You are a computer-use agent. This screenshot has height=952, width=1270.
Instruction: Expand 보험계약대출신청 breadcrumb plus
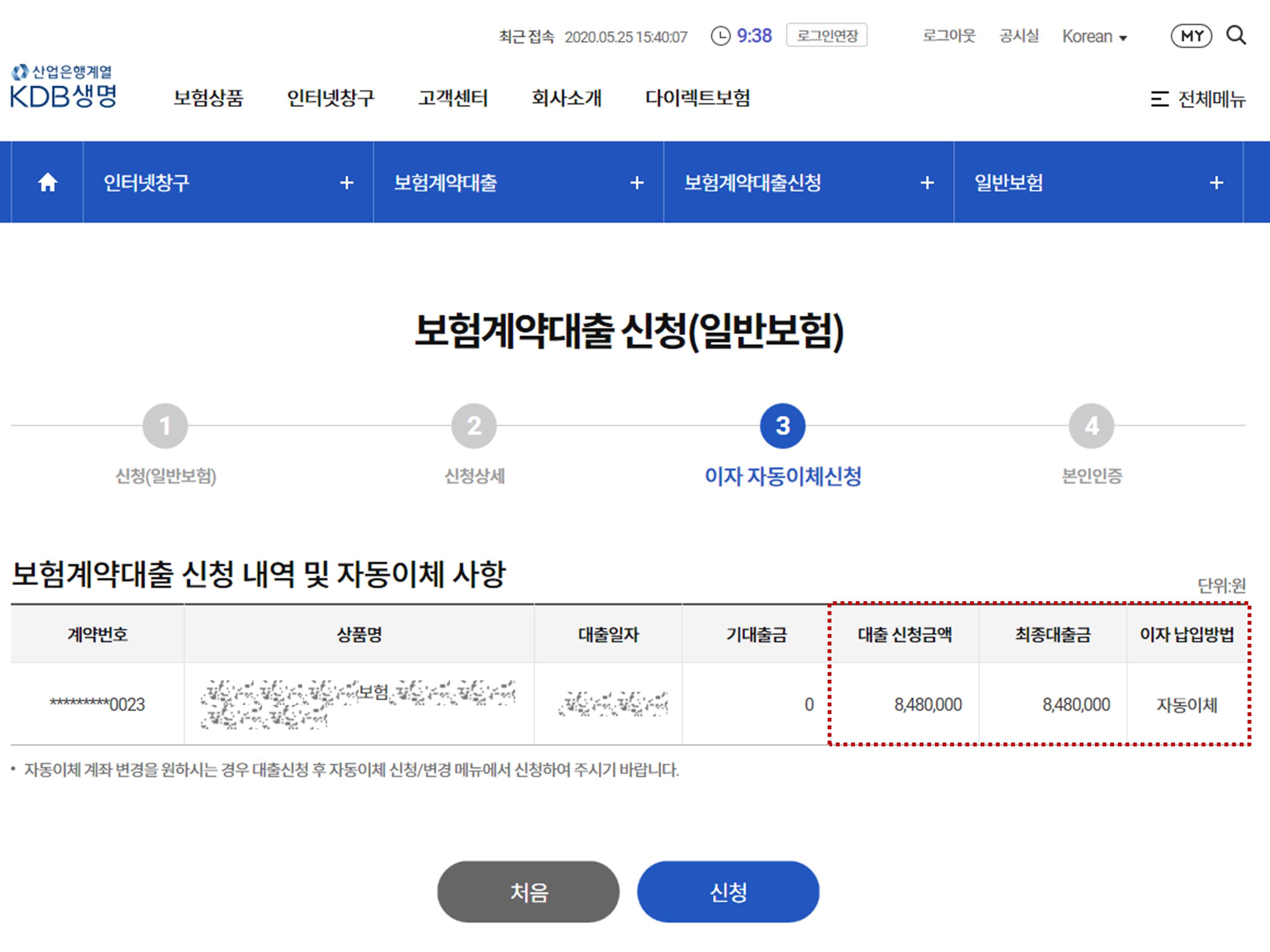pyautogui.click(x=927, y=183)
